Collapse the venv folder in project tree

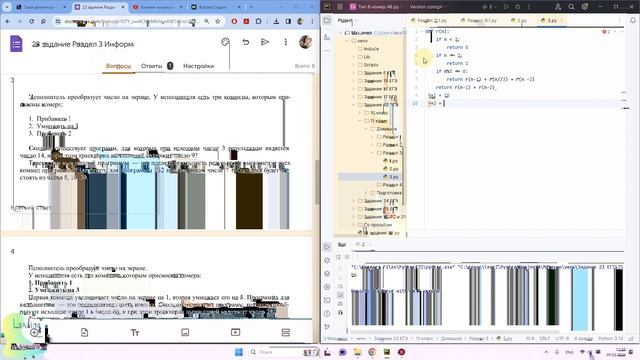click(347, 41)
